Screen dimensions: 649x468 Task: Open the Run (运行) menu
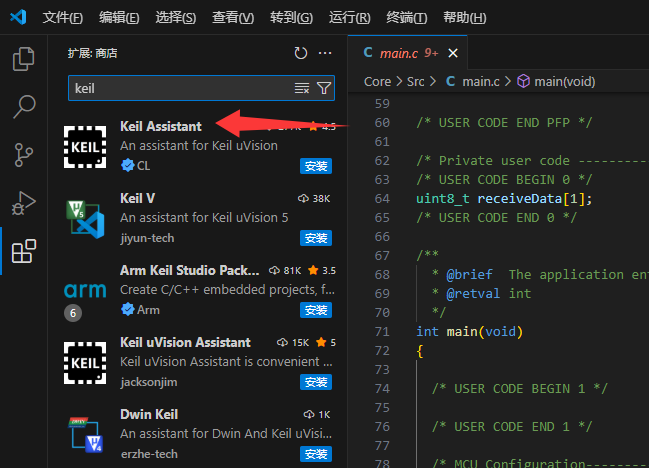(x=349, y=17)
